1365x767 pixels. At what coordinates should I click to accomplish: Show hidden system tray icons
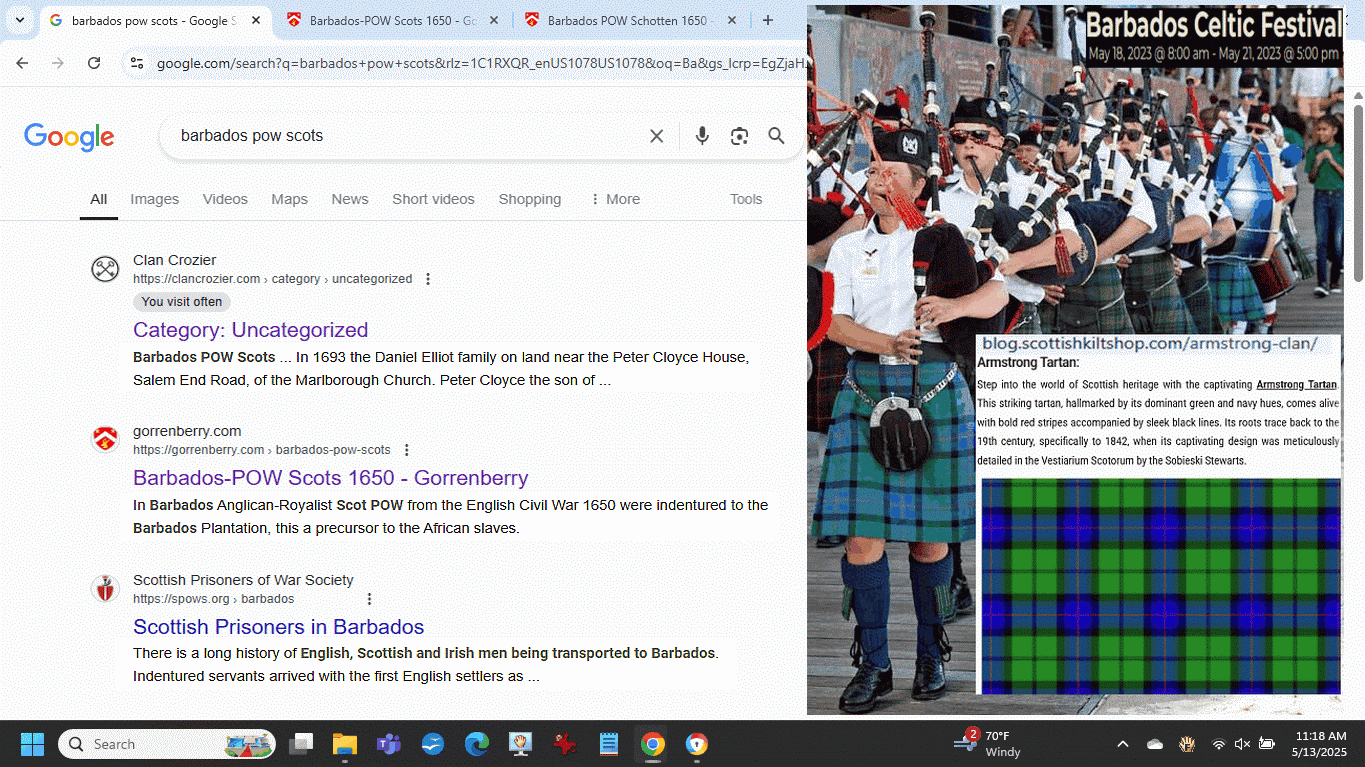click(1122, 744)
